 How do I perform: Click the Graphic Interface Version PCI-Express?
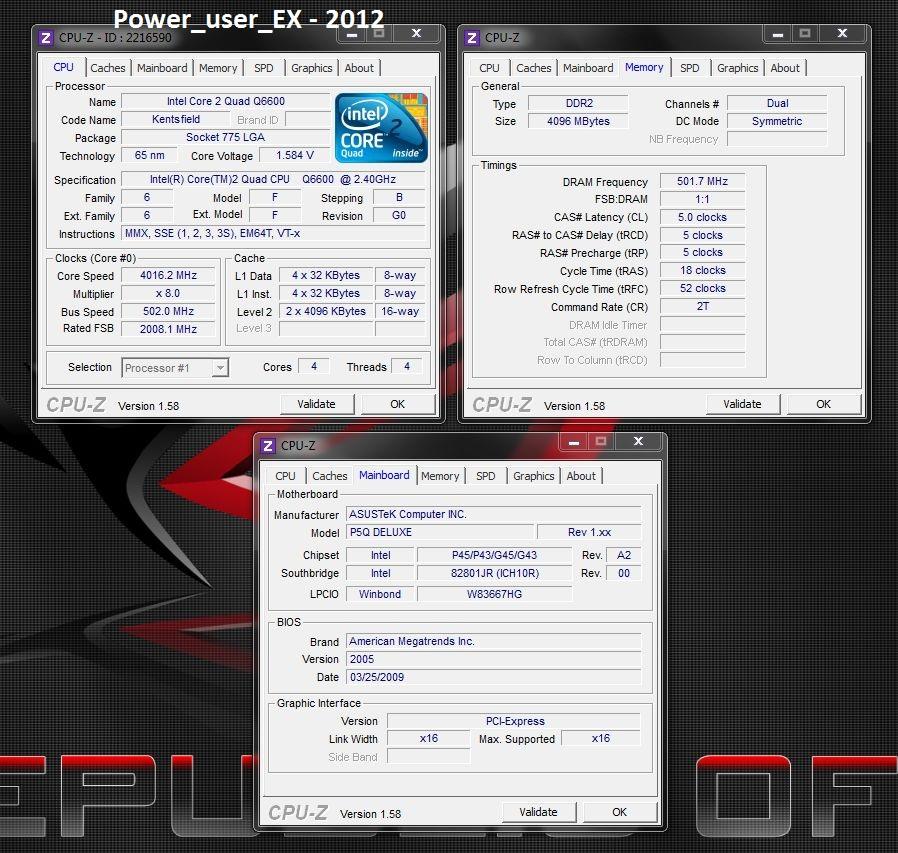pyautogui.click(x=514, y=721)
